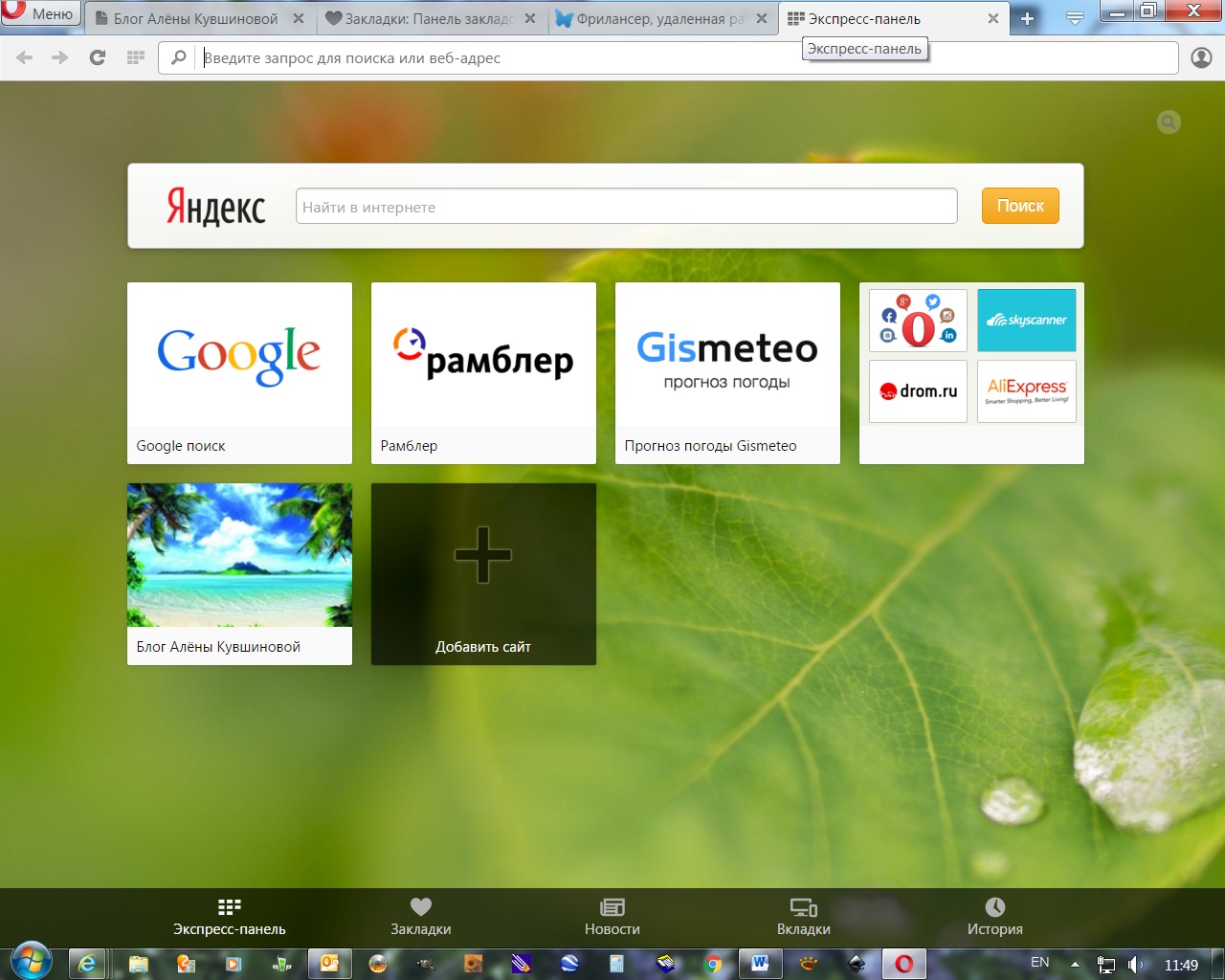The image size is (1225, 980).
Task: Click the Поиск button on Yandex
Action: coord(1019,206)
